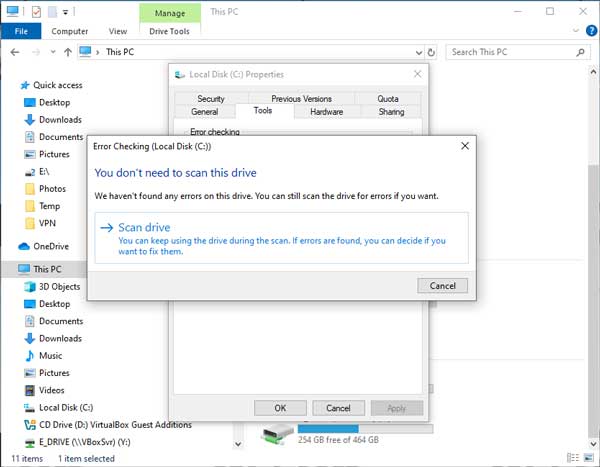Open Customize Quick Access Toolbar dropdown
The height and width of the screenshot is (467, 600).
pyautogui.click(x=65, y=13)
